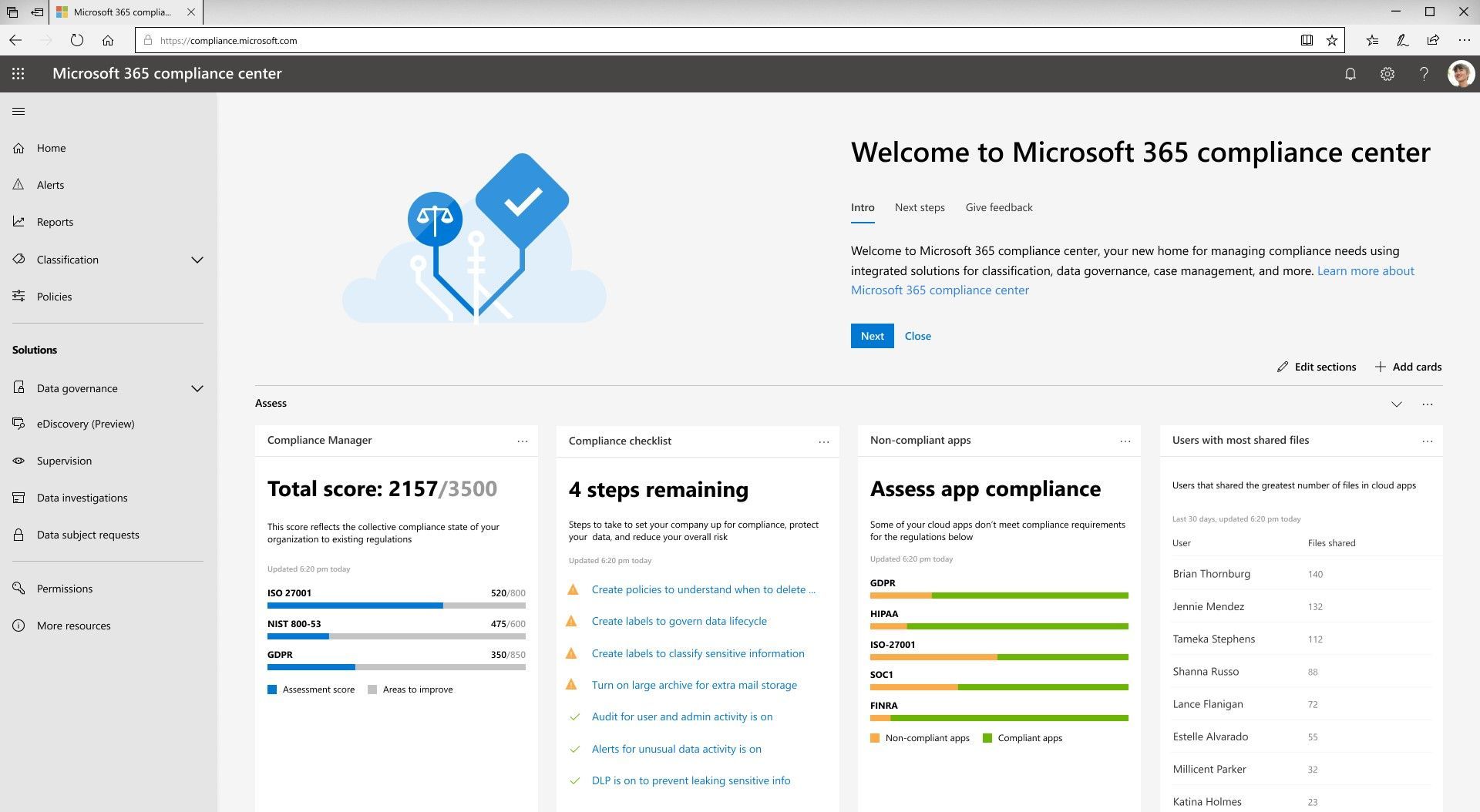Click the Next button in the welcome card

[x=872, y=336]
